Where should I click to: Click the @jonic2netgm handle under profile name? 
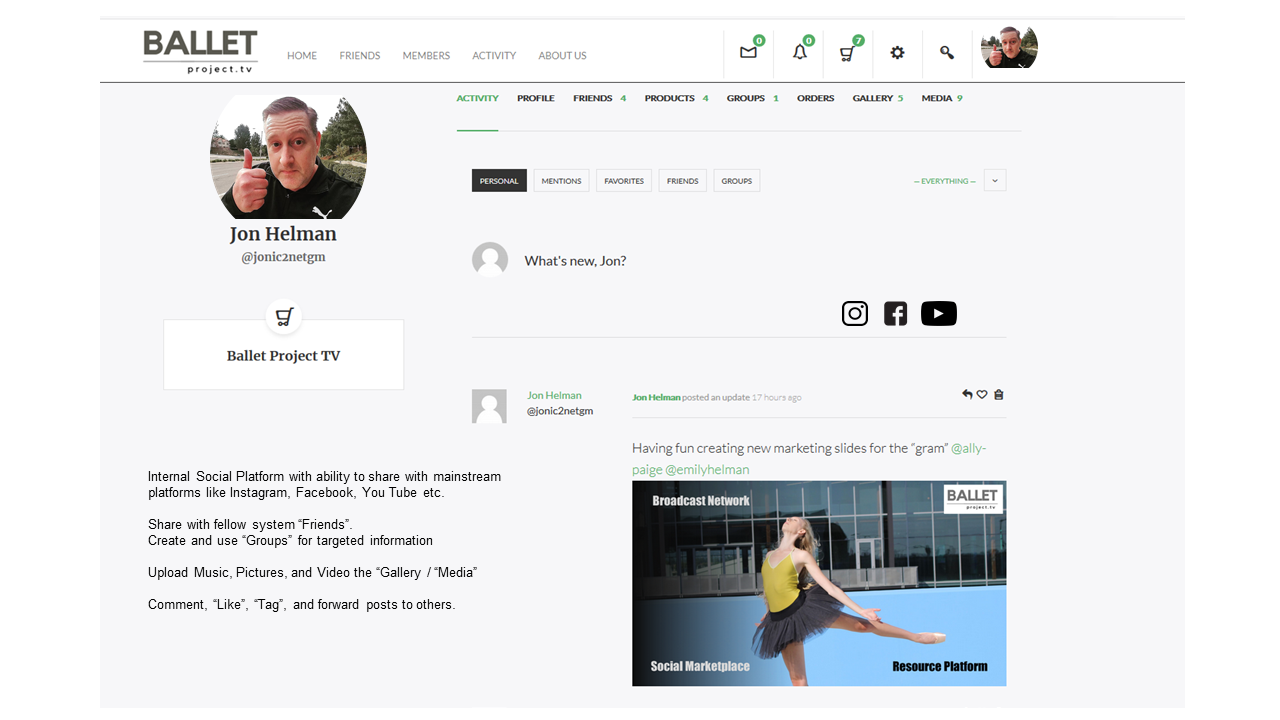coord(283,257)
